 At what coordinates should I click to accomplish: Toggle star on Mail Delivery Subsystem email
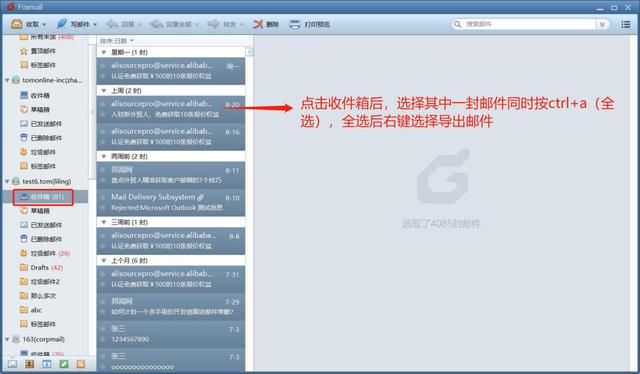click(x=103, y=198)
